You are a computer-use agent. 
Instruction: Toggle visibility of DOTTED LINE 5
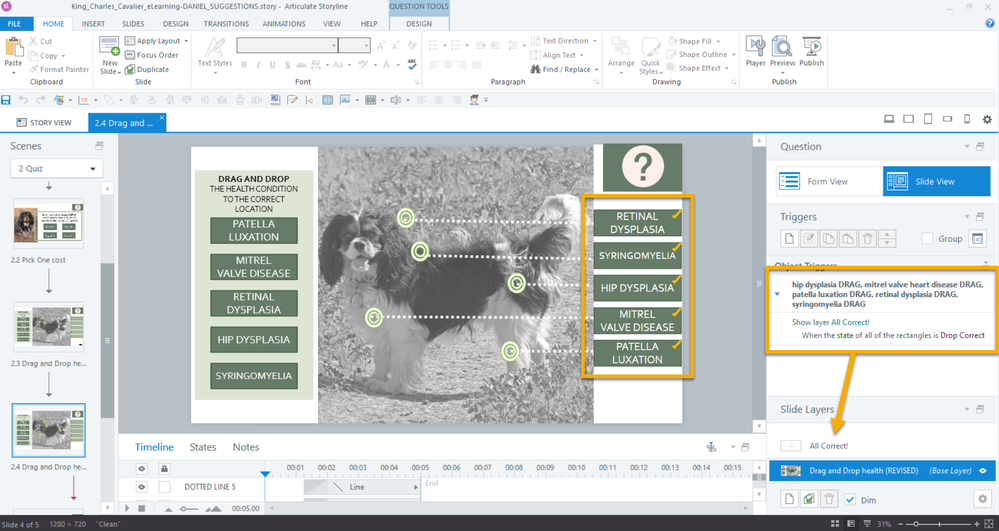pyautogui.click(x=142, y=487)
